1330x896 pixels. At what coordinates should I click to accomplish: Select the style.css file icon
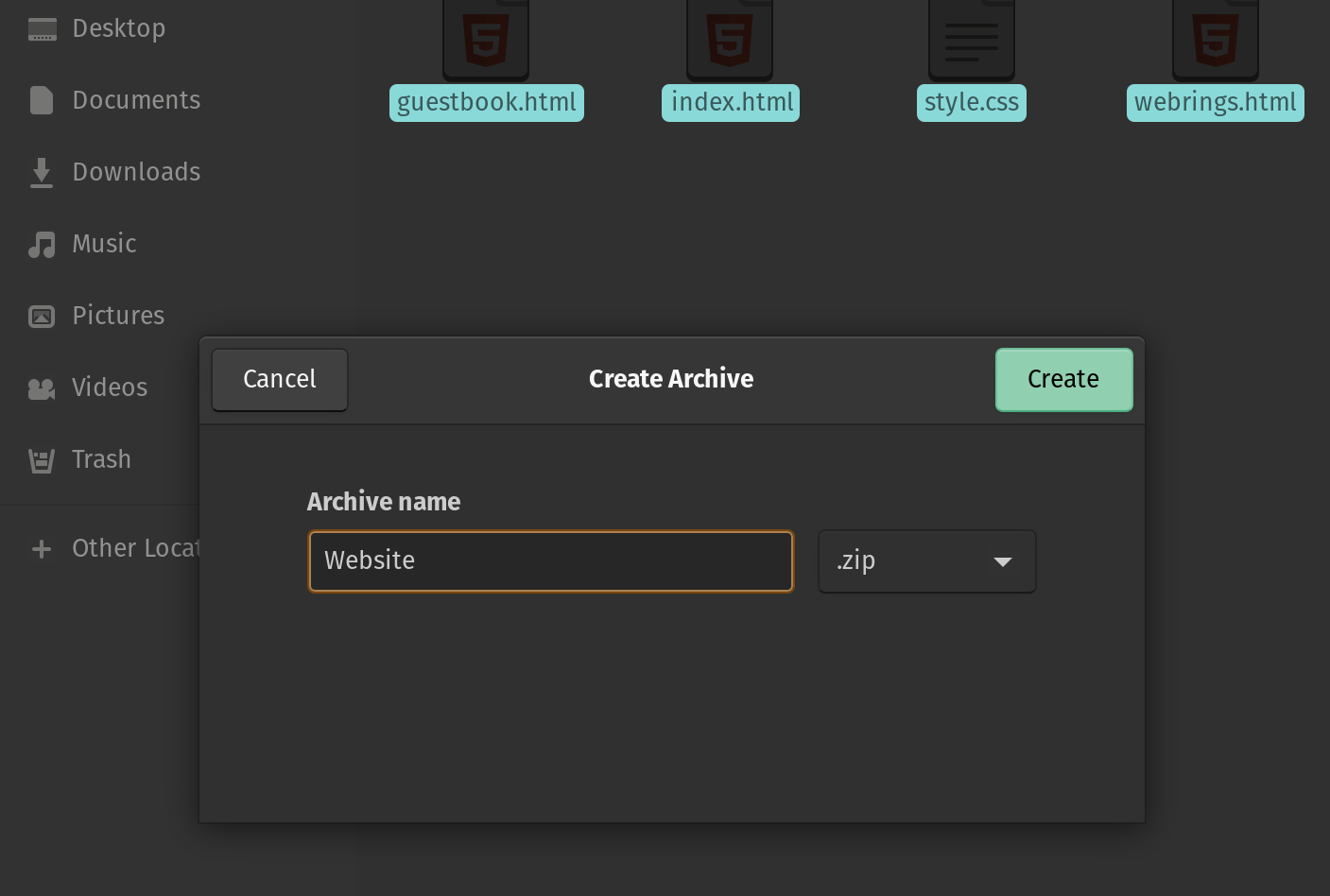[971, 40]
